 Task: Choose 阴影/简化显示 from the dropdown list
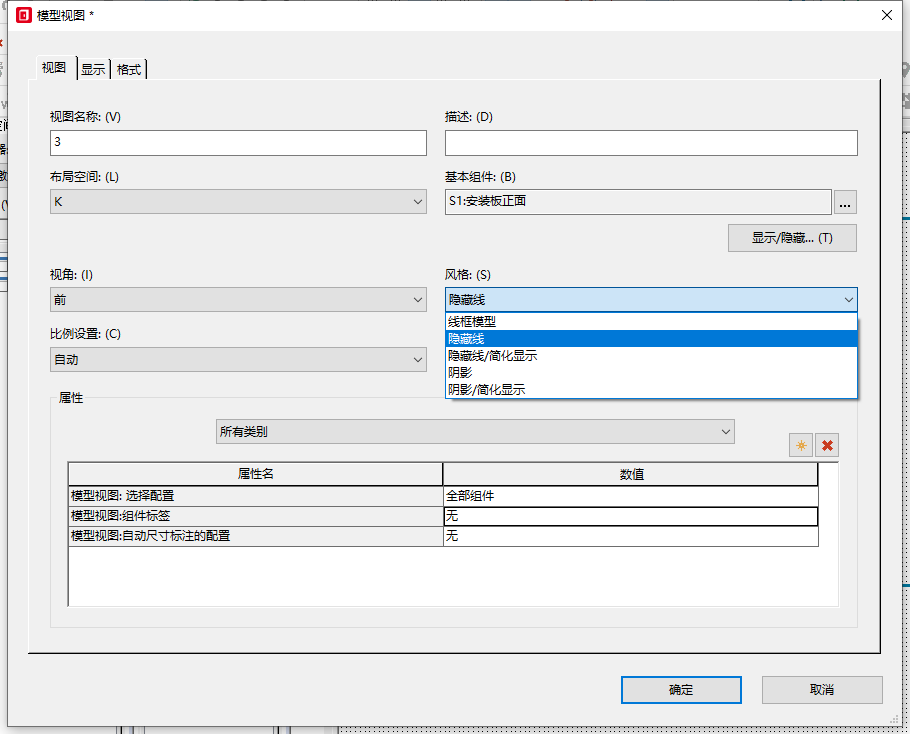(x=486, y=390)
